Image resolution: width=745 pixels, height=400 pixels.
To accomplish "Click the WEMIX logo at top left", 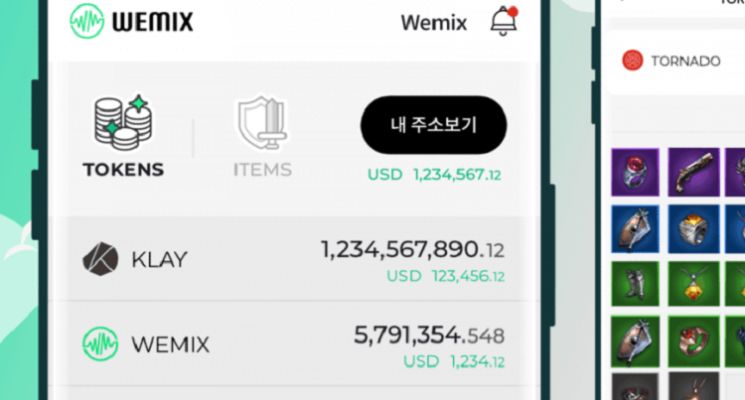I will tap(132, 21).
